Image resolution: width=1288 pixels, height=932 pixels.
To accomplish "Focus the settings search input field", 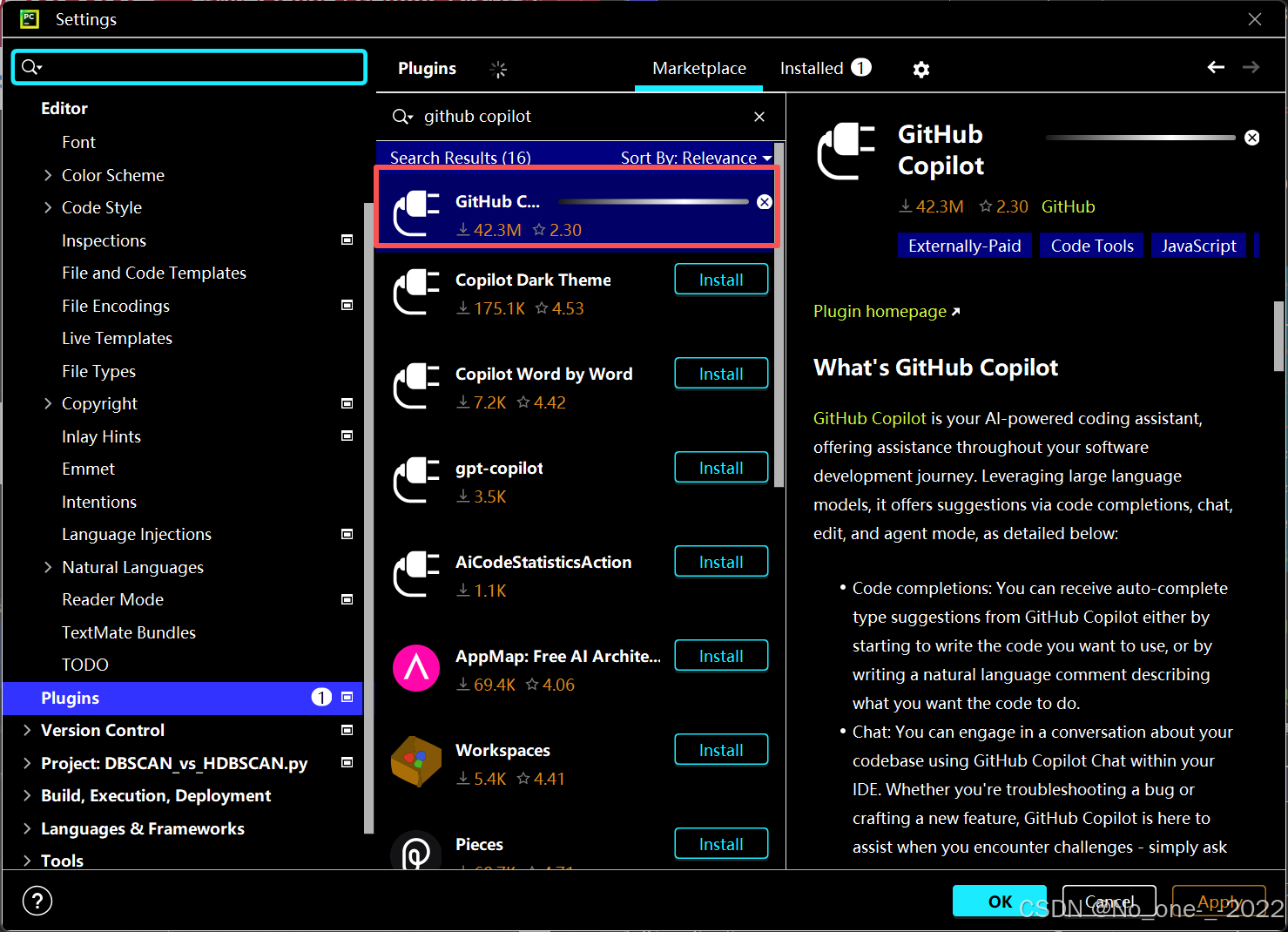I will [x=189, y=67].
